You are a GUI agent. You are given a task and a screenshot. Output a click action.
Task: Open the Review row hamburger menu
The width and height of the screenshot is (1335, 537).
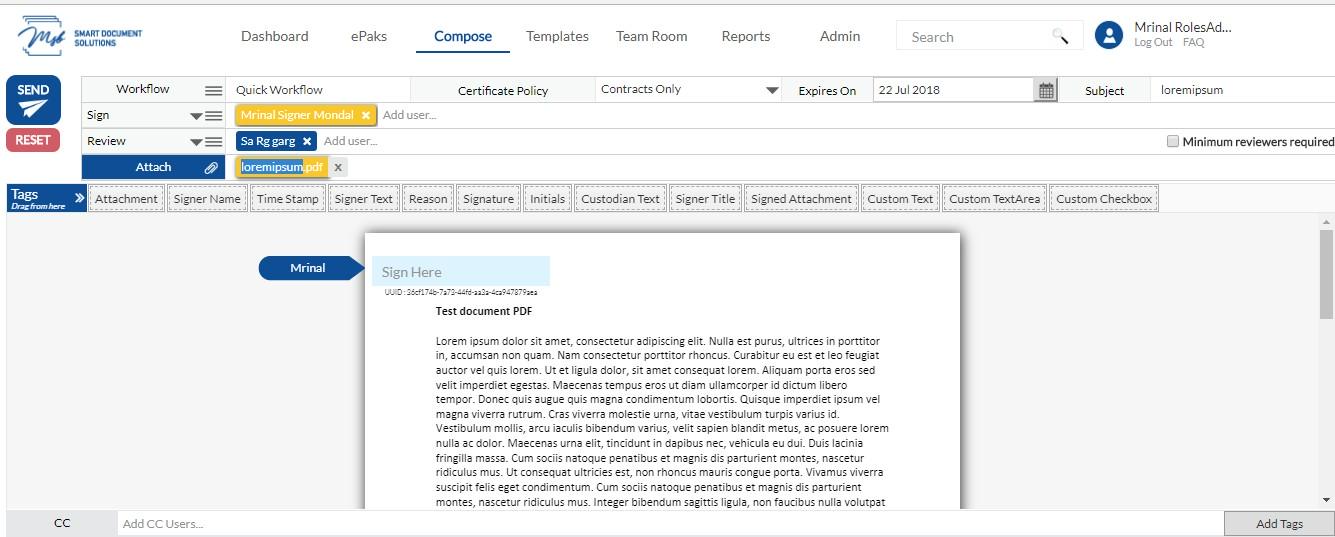click(x=214, y=141)
